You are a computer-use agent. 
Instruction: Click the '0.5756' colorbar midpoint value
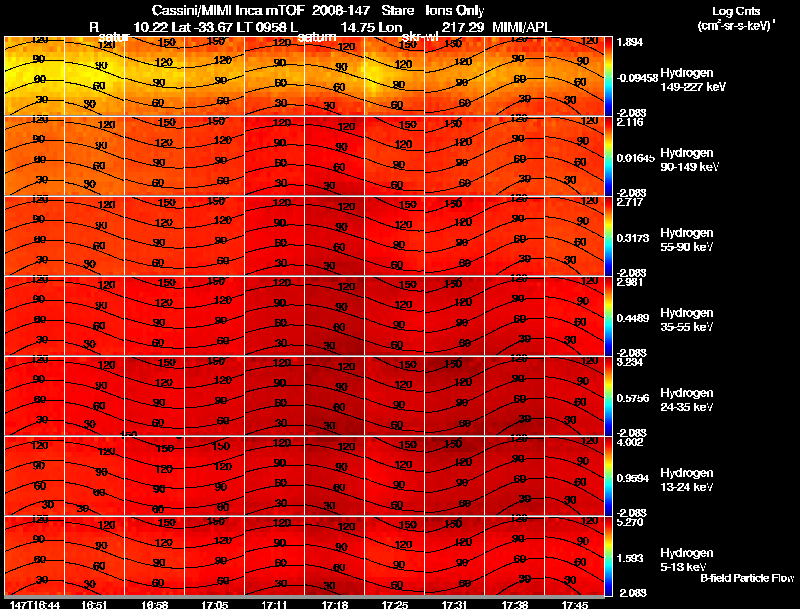coord(633,398)
